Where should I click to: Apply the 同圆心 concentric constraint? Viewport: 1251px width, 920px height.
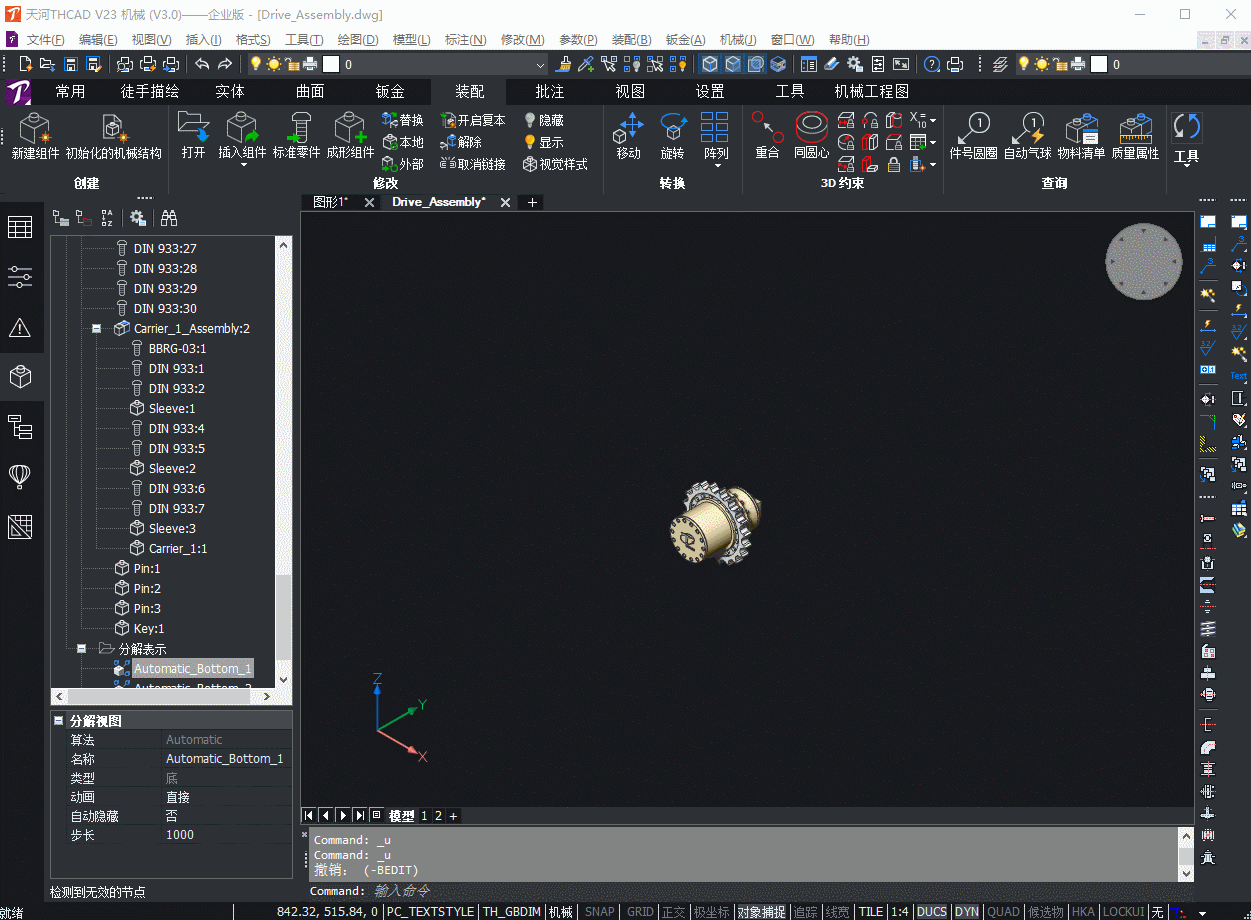click(811, 137)
